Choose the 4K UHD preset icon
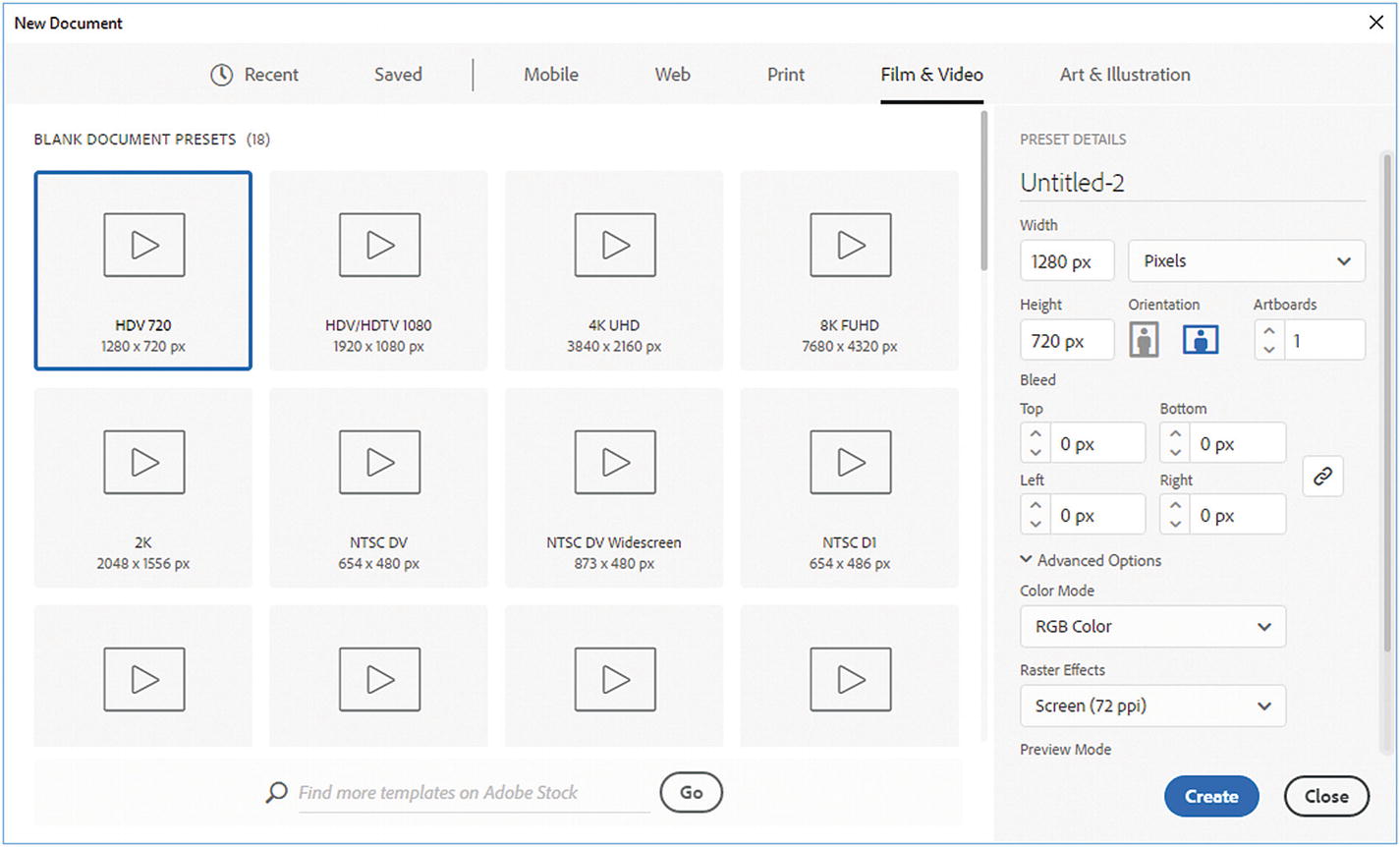 coord(615,245)
